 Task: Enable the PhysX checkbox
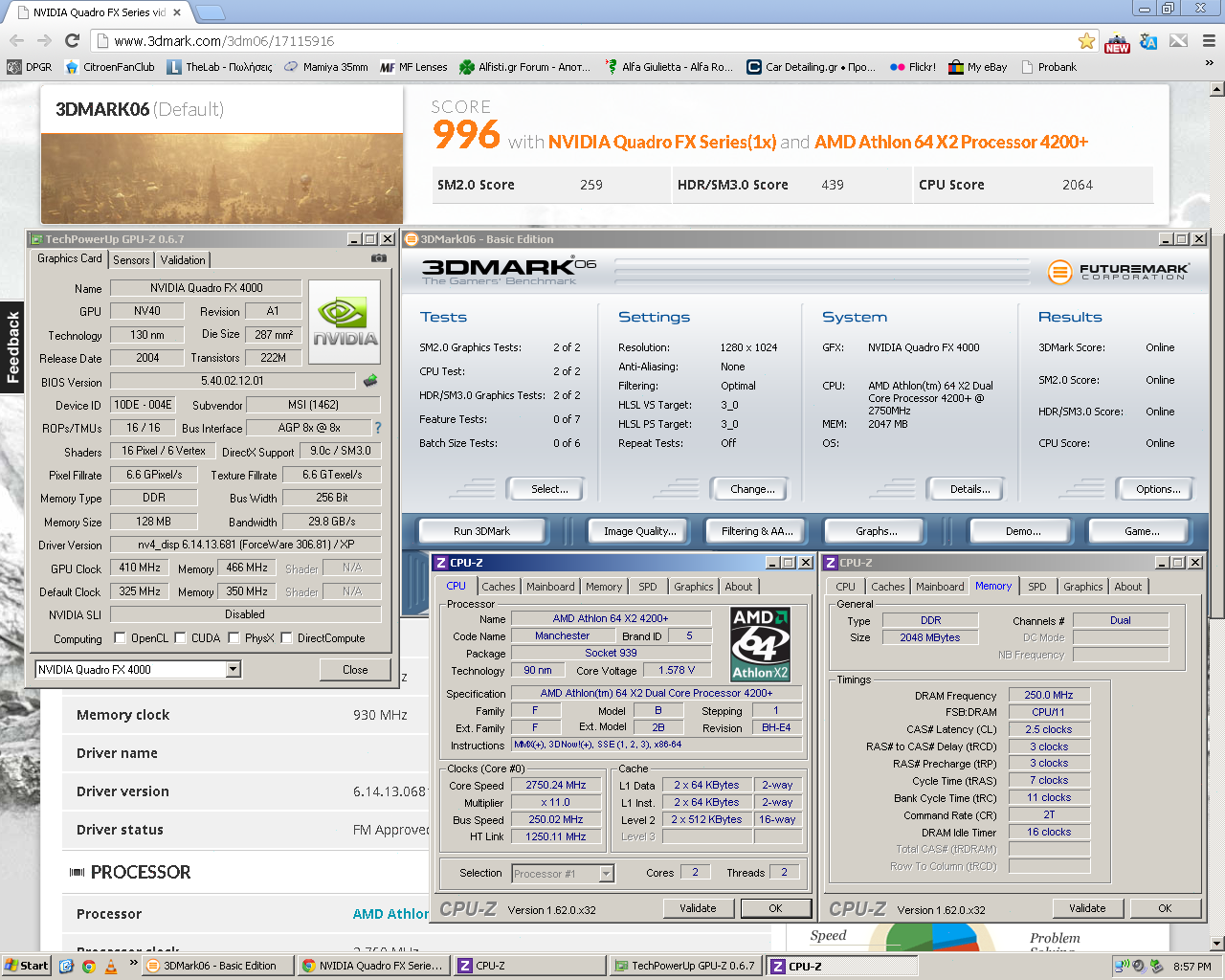pyautogui.click(x=234, y=637)
